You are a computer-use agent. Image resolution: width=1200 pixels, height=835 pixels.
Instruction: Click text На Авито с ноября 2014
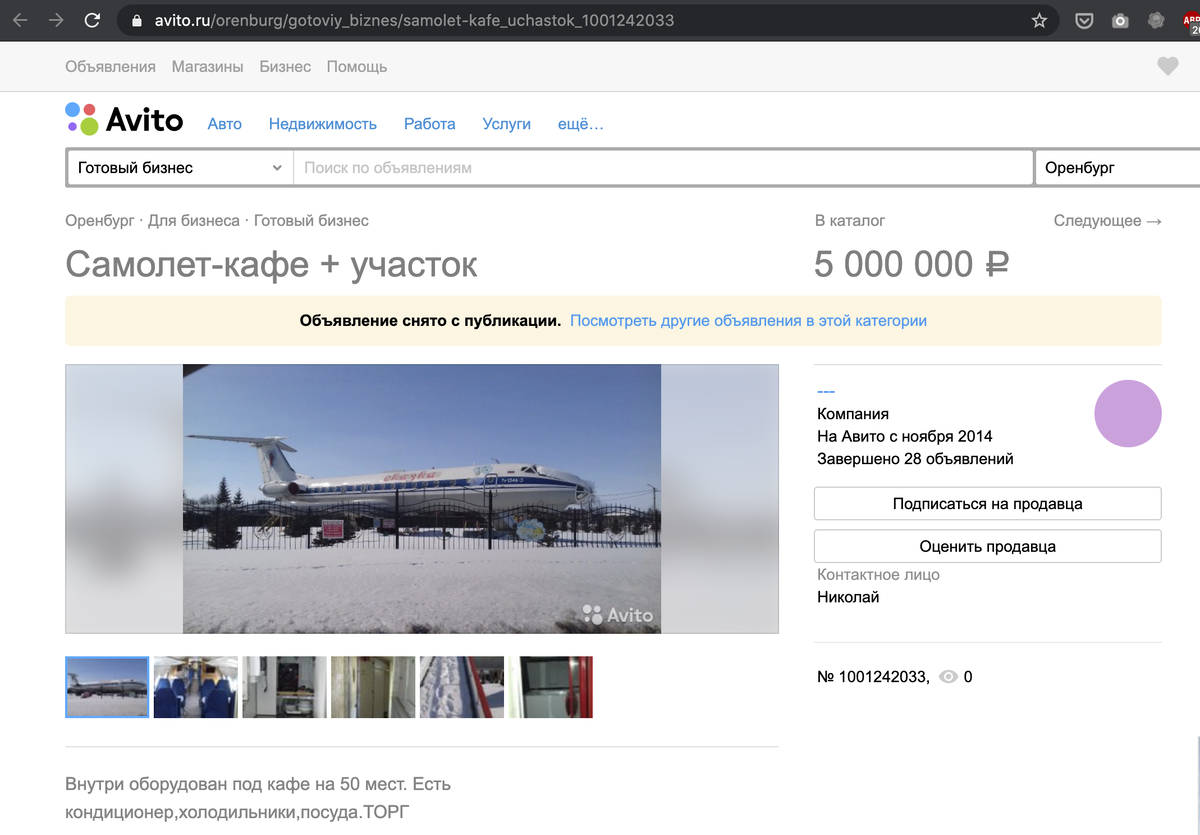click(x=905, y=436)
